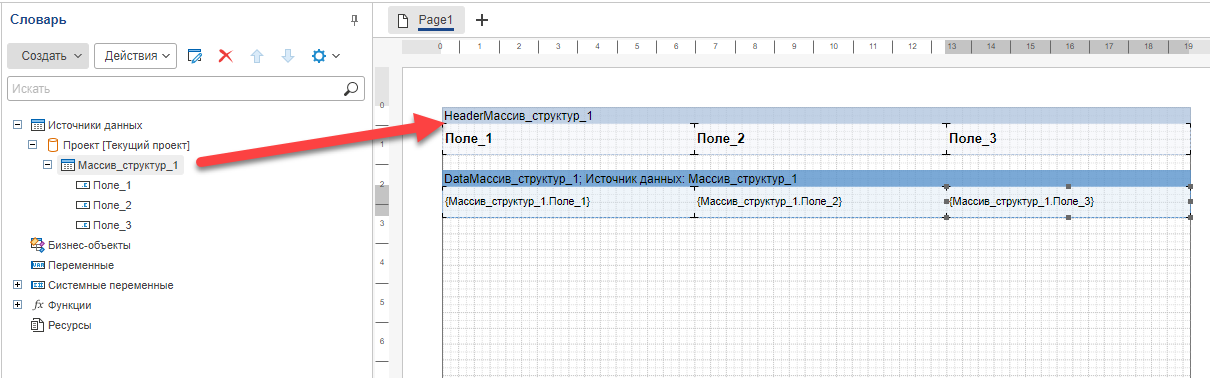The height and width of the screenshot is (378, 1210).
Task: Select the {Массив_структур_1.Поле_3} data cell
Action: 1068,202
